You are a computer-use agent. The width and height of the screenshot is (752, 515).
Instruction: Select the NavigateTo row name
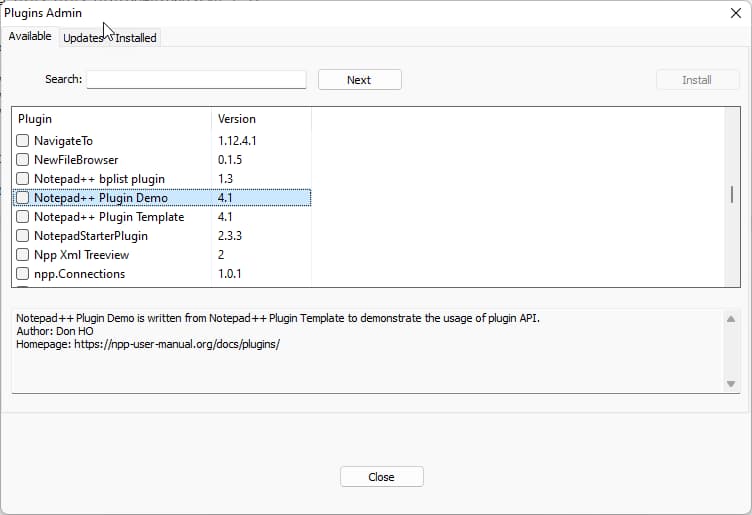coord(63,140)
